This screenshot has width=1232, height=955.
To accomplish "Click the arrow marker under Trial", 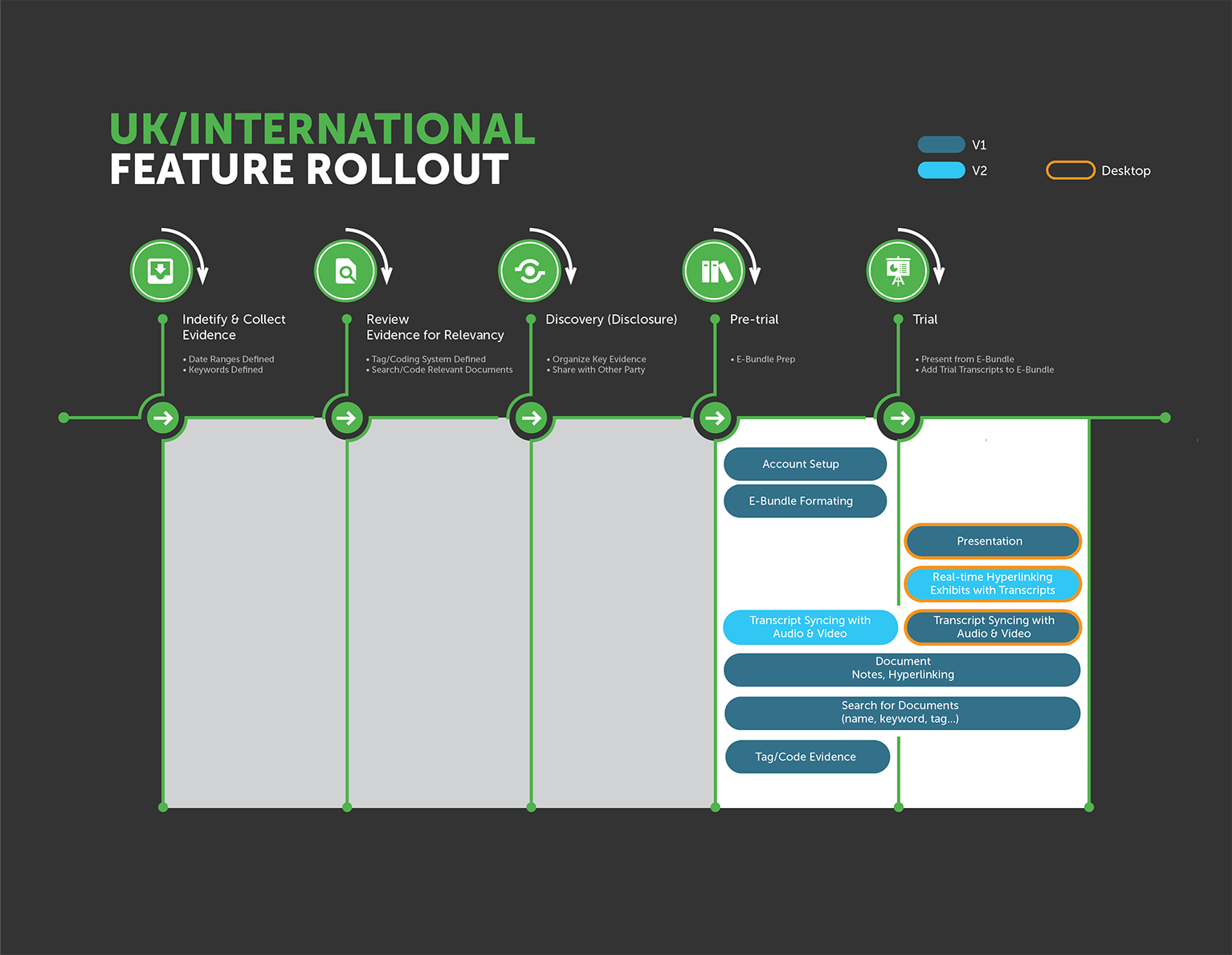I will pyautogui.click(x=900, y=418).
